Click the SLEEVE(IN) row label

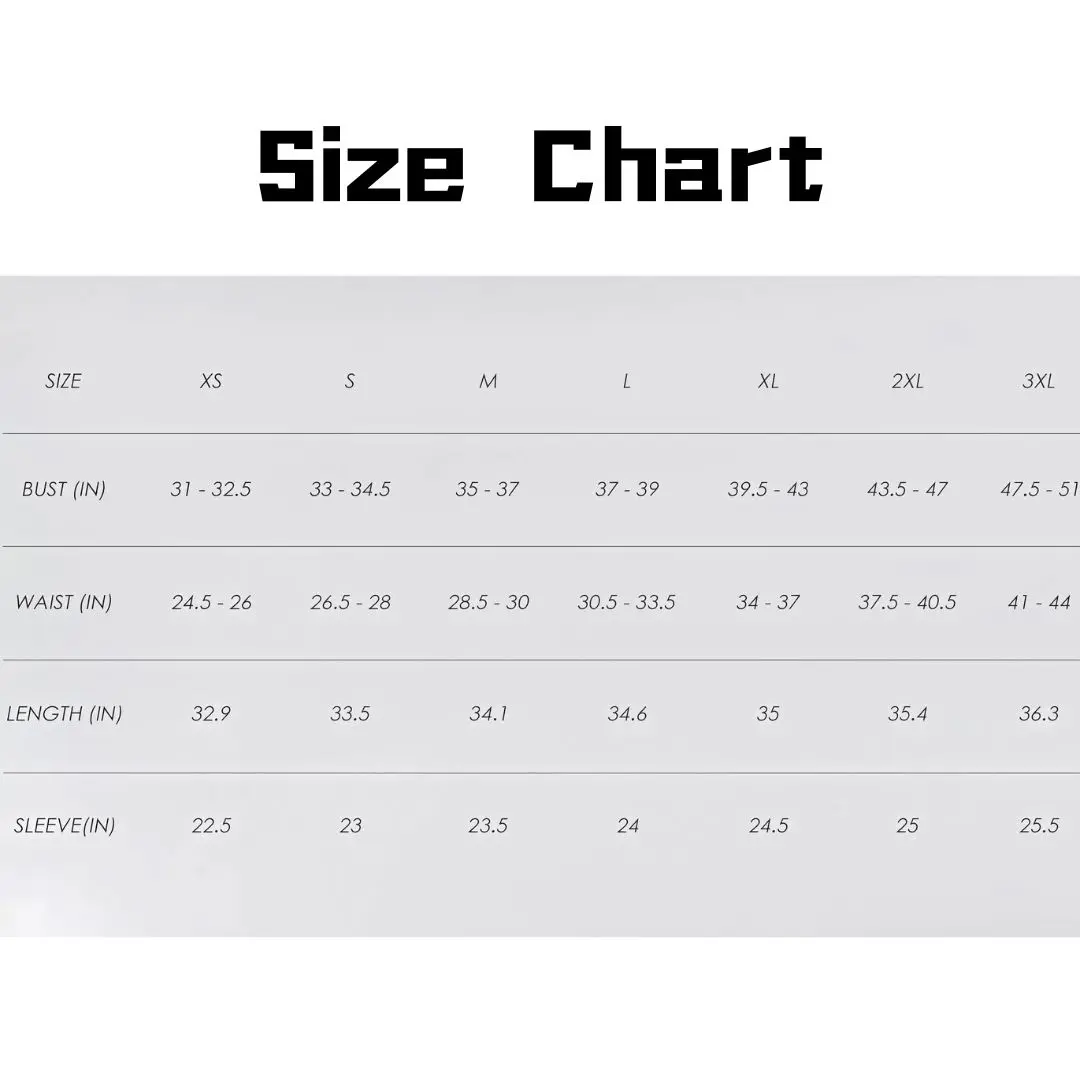click(64, 826)
